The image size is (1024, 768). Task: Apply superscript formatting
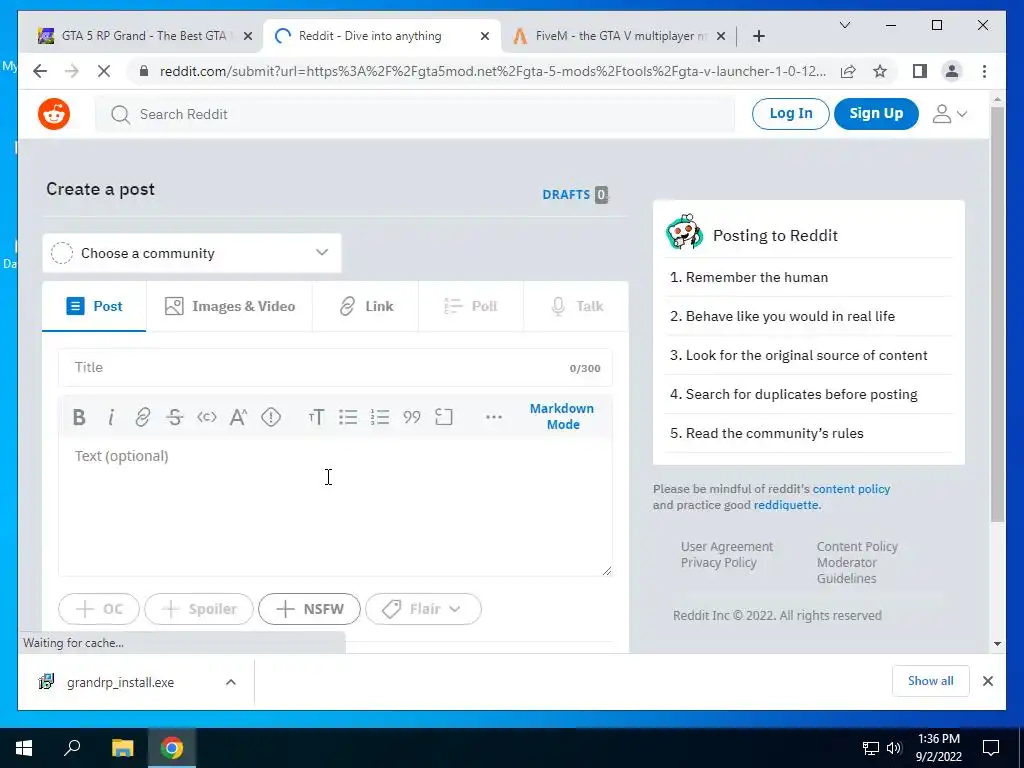238,417
